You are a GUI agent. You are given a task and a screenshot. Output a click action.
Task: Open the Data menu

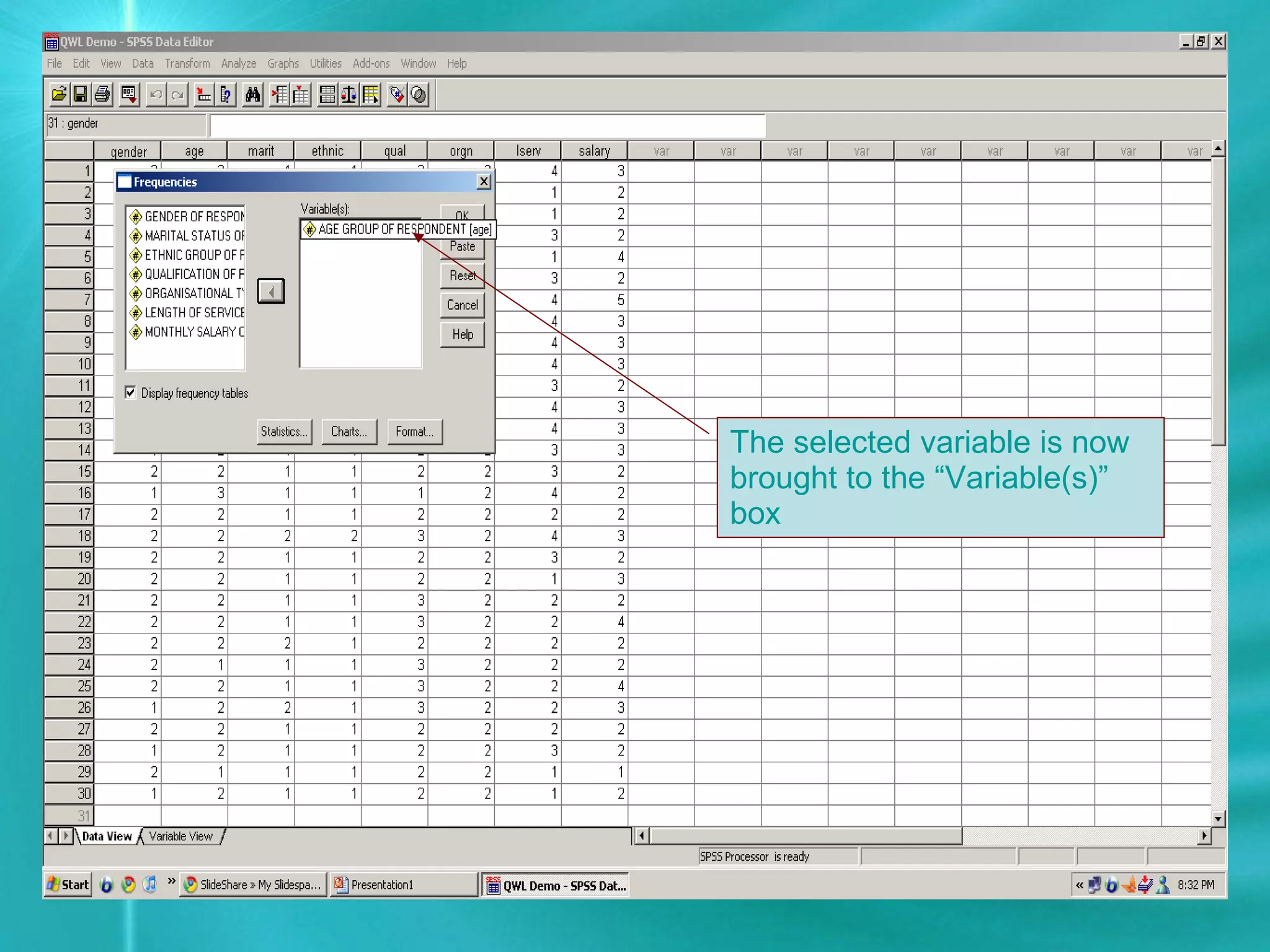[x=143, y=63]
